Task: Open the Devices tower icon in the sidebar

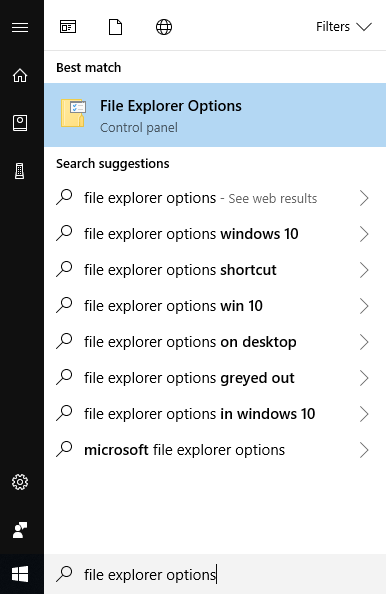Action: [x=20, y=171]
